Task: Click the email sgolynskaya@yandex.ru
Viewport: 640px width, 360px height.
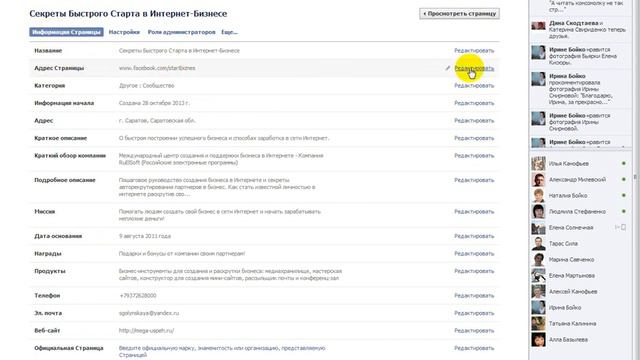Action: 149,313
